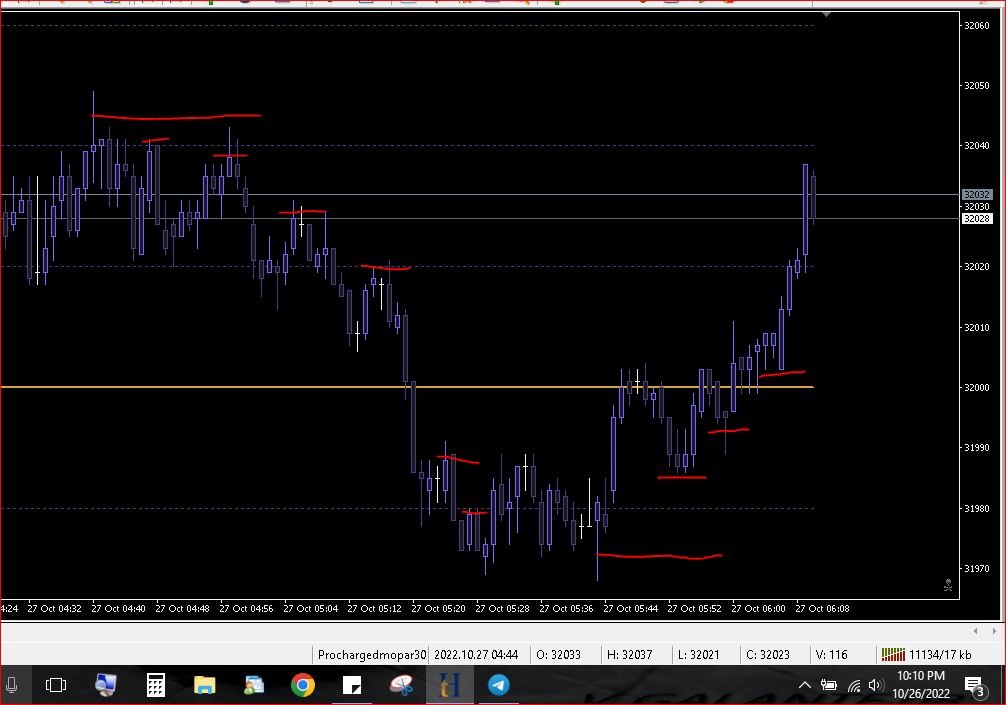Viewport: 1006px width, 705px height.
Task: Open File Explorer from the taskbar
Action: 205,685
